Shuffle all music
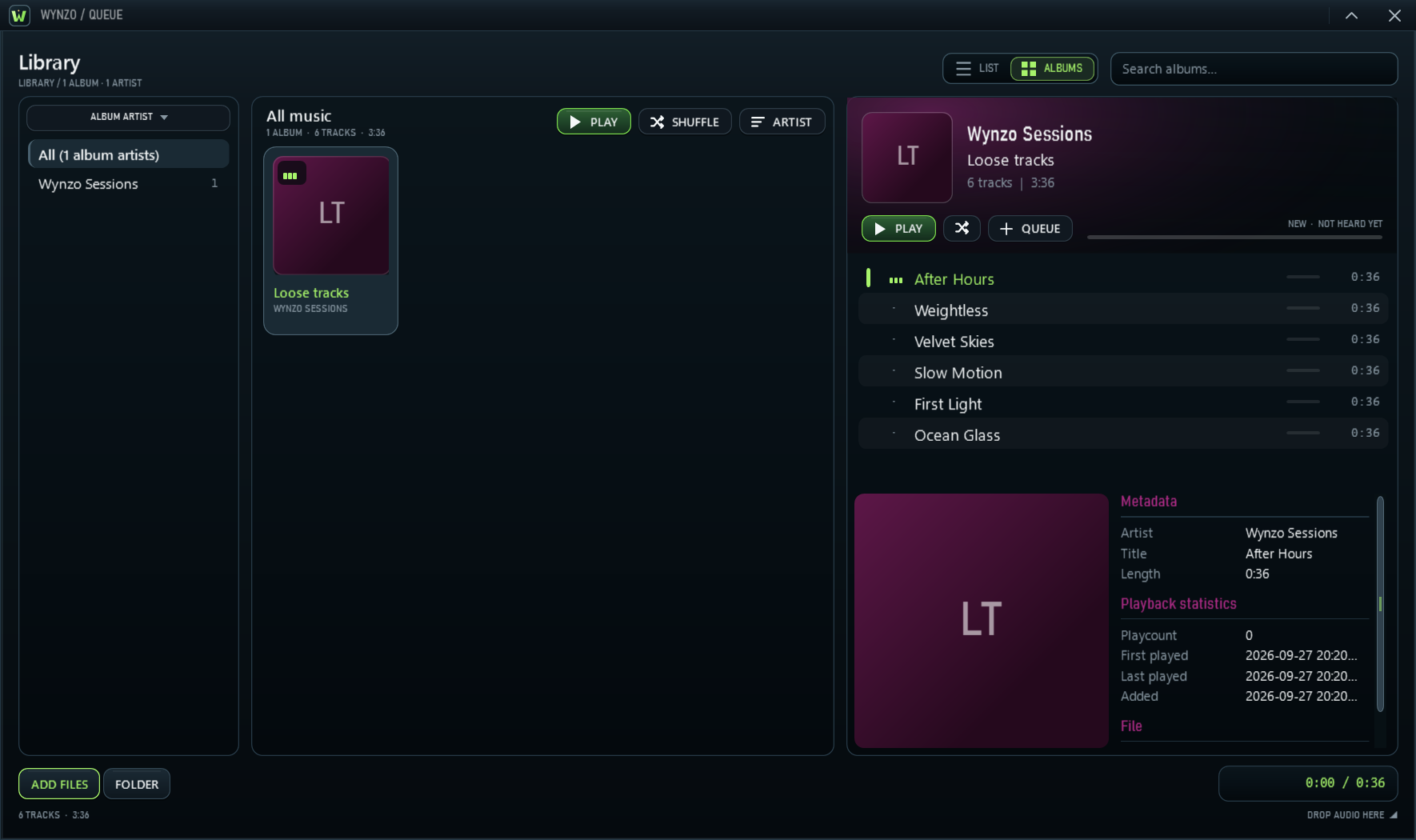This screenshot has height=840, width=1416. coord(685,122)
